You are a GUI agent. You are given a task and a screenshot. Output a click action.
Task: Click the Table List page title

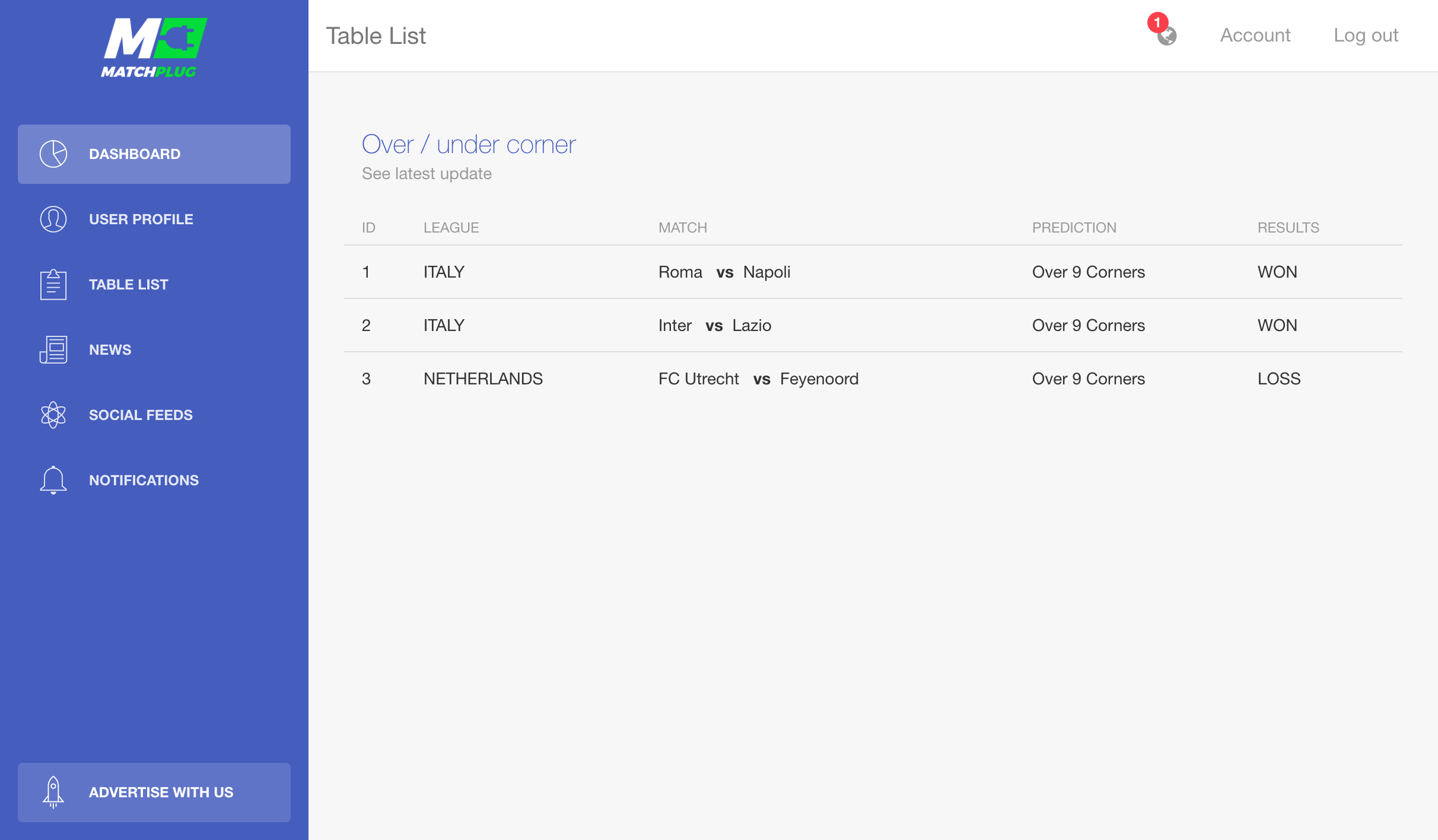[x=376, y=36]
